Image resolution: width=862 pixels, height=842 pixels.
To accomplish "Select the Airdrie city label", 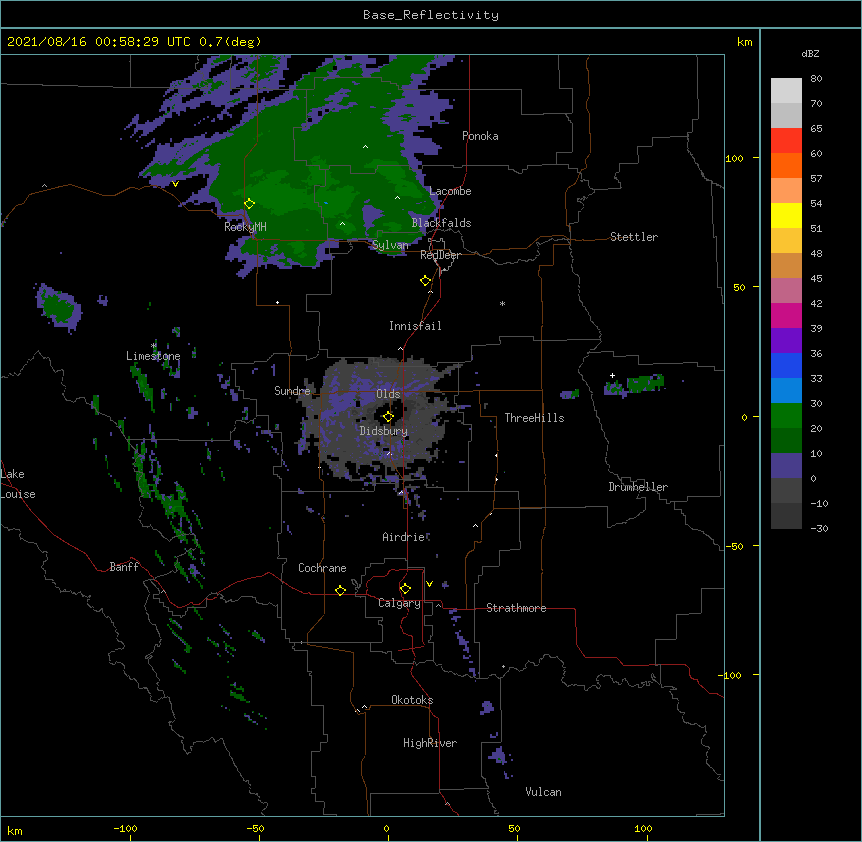I will pos(404,537).
